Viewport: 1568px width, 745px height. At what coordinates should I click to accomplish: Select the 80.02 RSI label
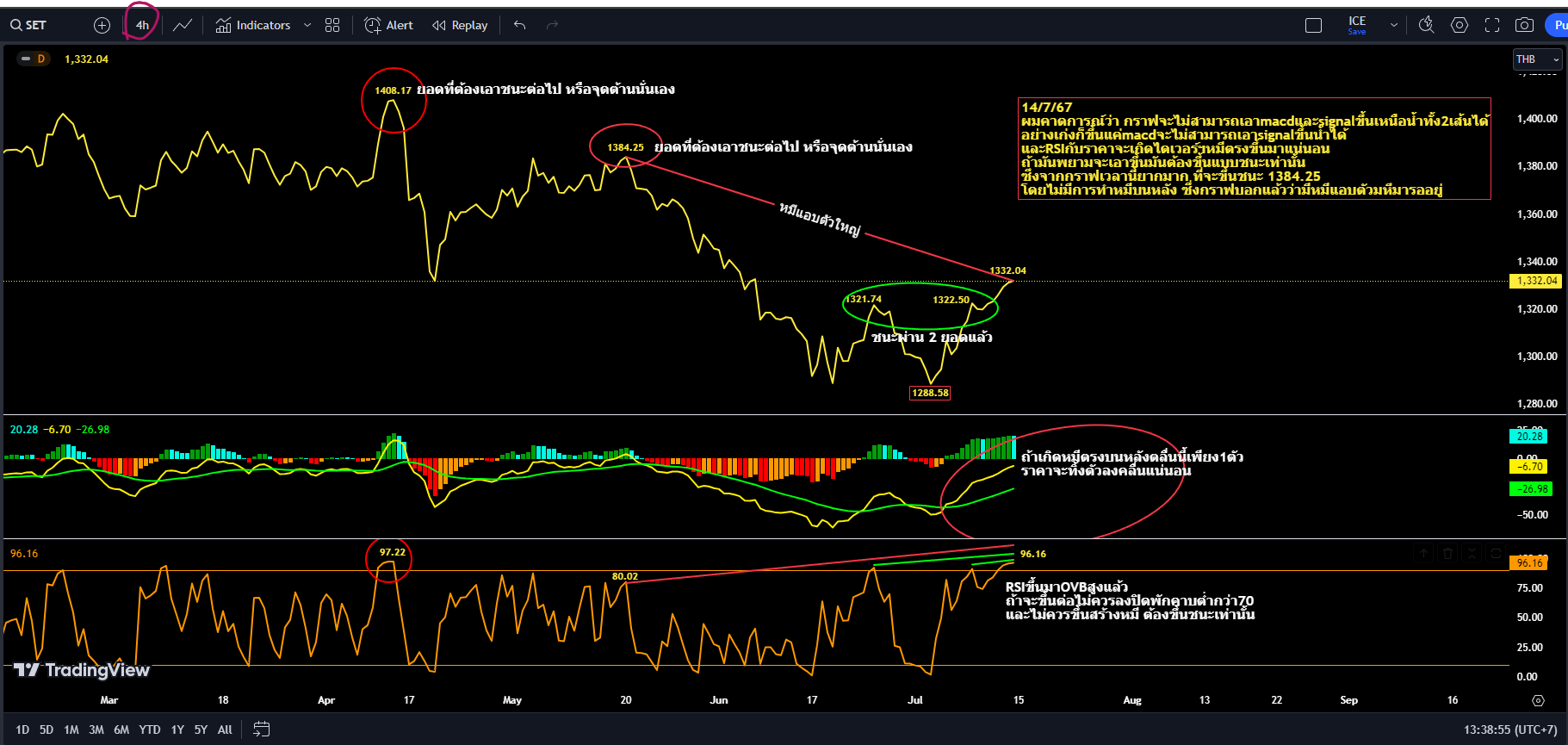click(625, 576)
